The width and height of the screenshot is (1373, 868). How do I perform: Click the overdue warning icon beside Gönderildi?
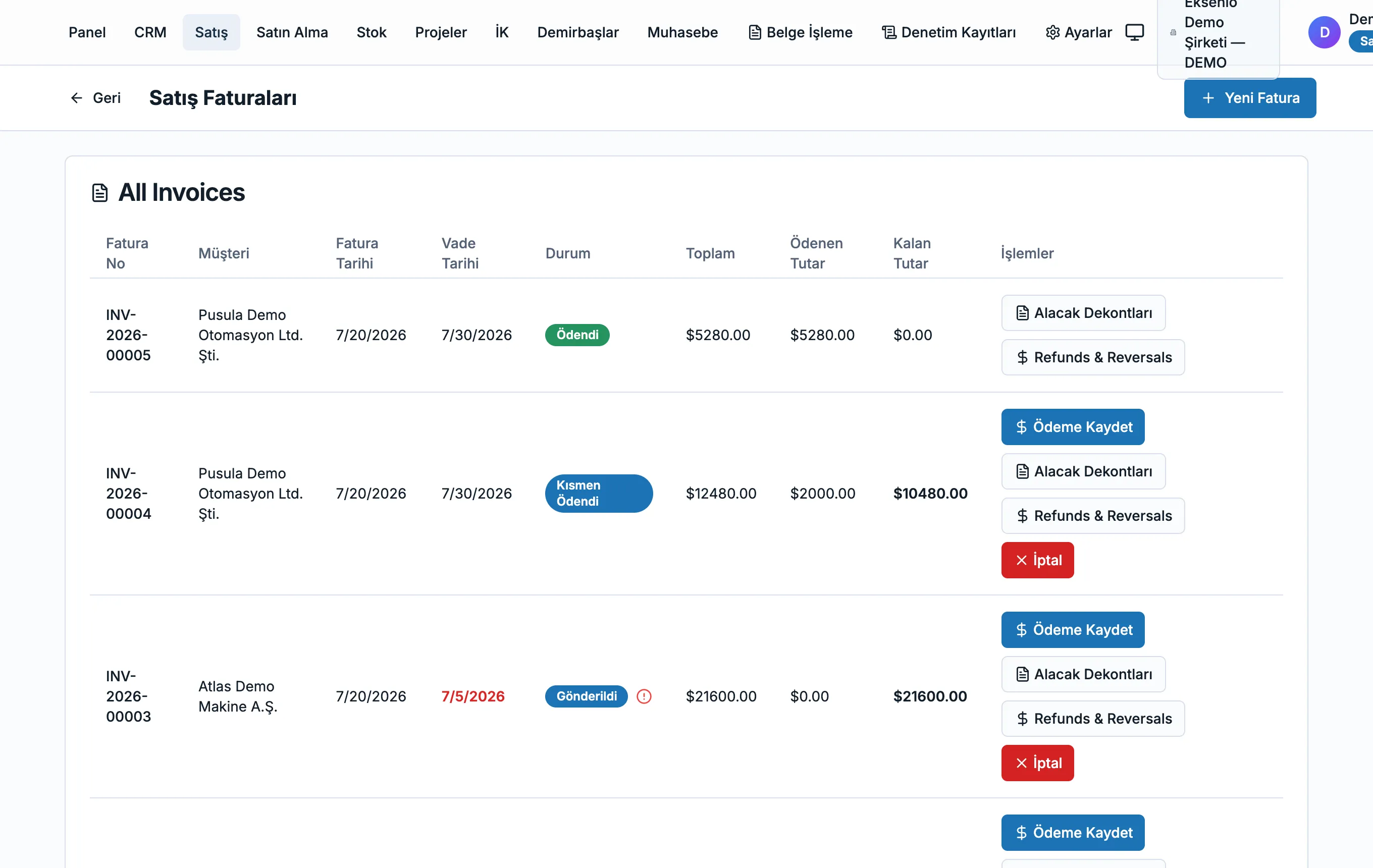(x=644, y=696)
